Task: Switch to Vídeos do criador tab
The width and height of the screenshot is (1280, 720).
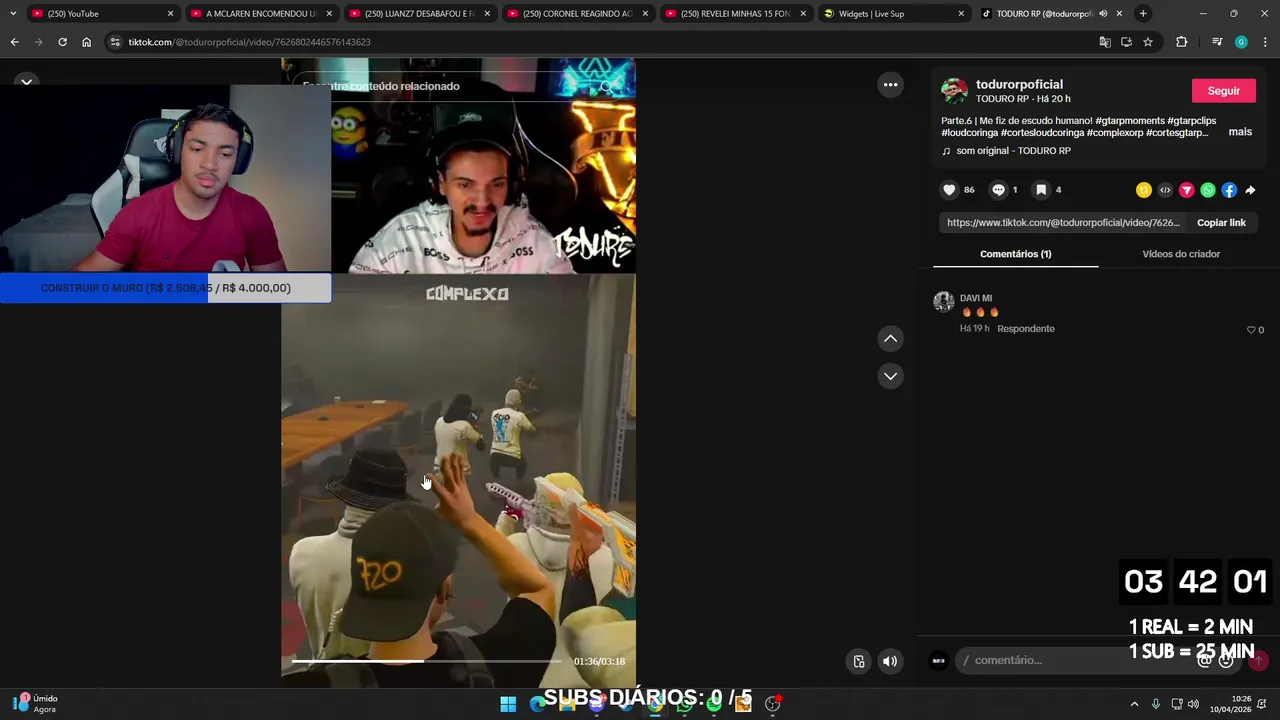Action: point(1181,254)
